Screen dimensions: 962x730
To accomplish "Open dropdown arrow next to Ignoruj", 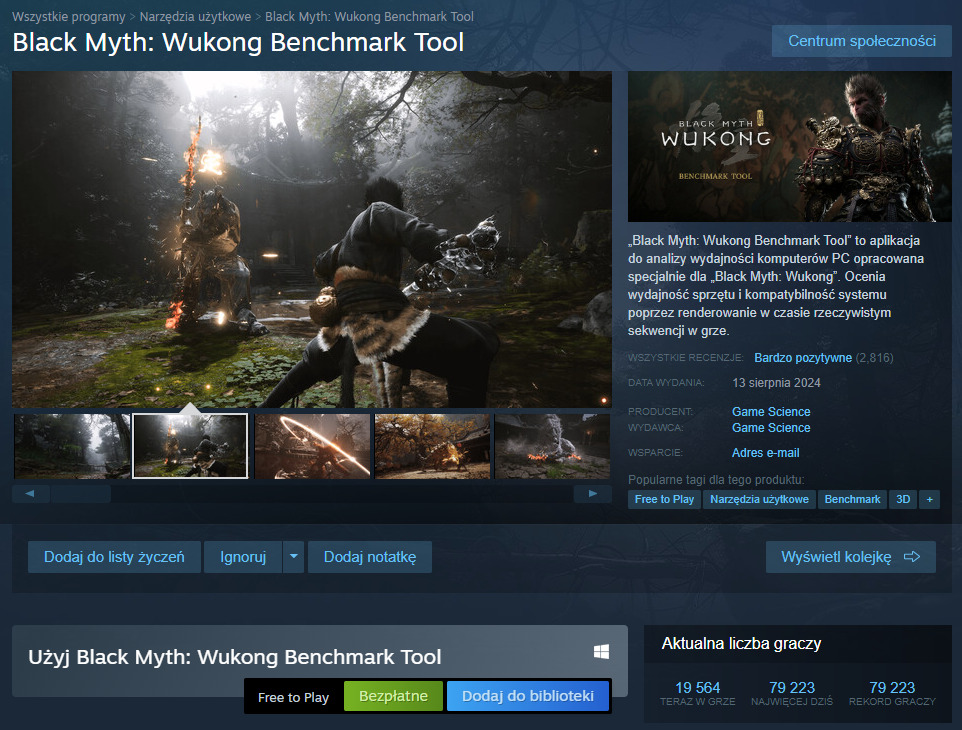I will pyautogui.click(x=293, y=557).
